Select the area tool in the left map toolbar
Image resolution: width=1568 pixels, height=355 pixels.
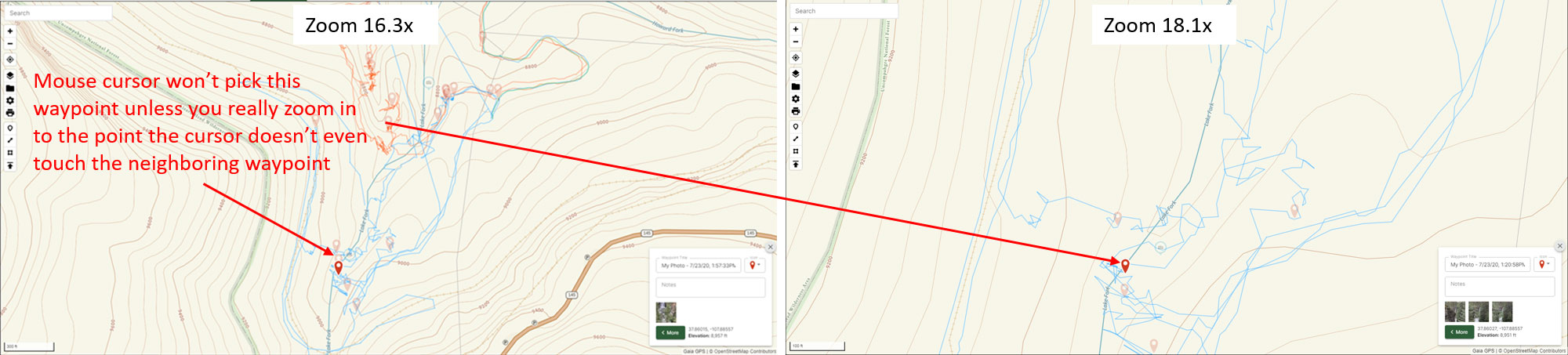(10, 153)
